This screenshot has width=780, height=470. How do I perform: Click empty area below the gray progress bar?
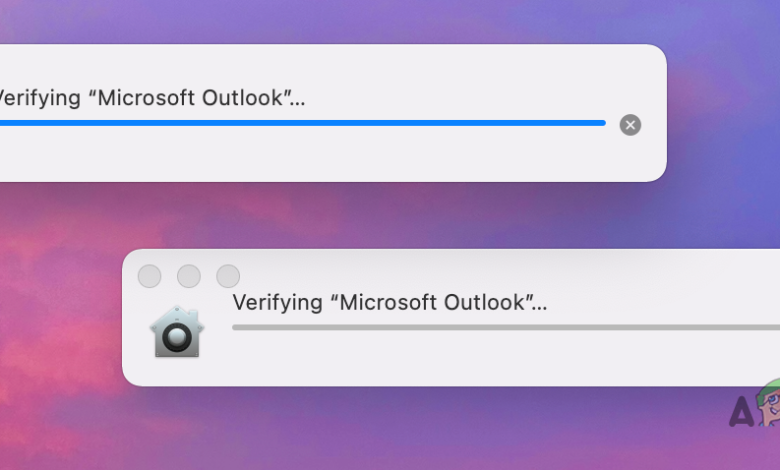(x=497, y=359)
